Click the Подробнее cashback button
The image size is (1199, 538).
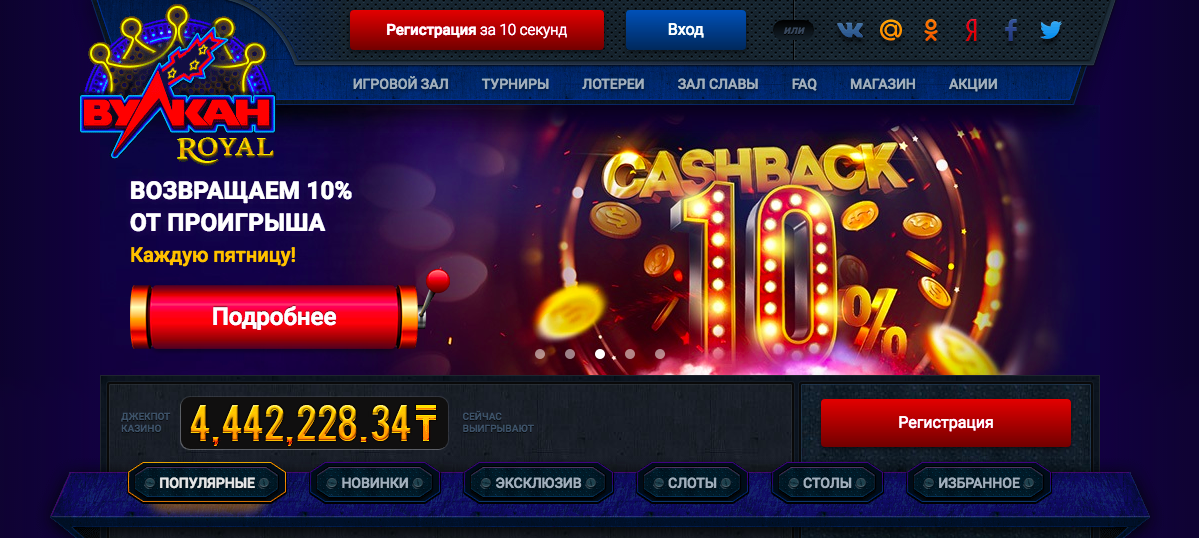coord(275,317)
